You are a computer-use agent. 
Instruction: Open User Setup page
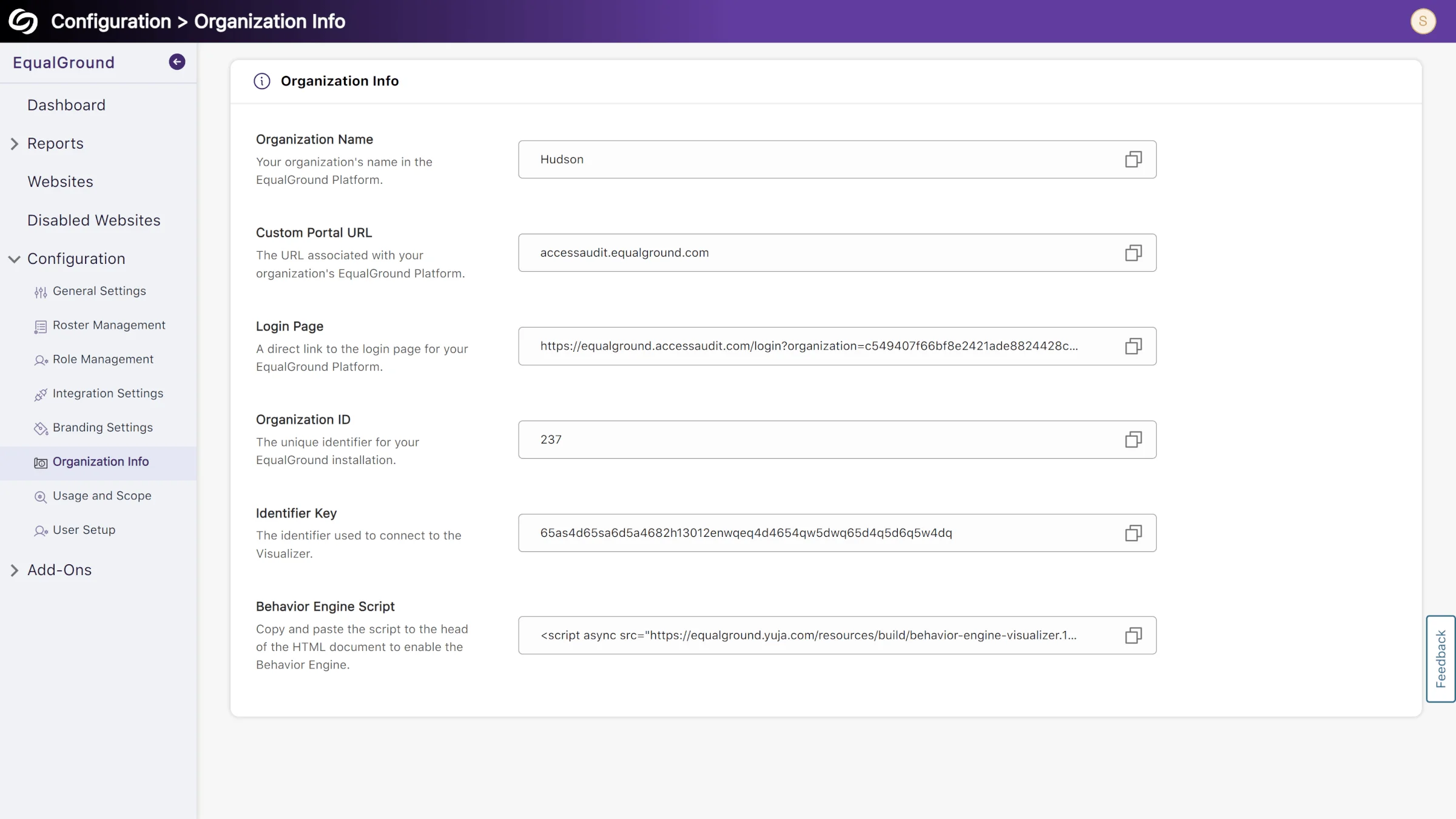click(x=84, y=530)
